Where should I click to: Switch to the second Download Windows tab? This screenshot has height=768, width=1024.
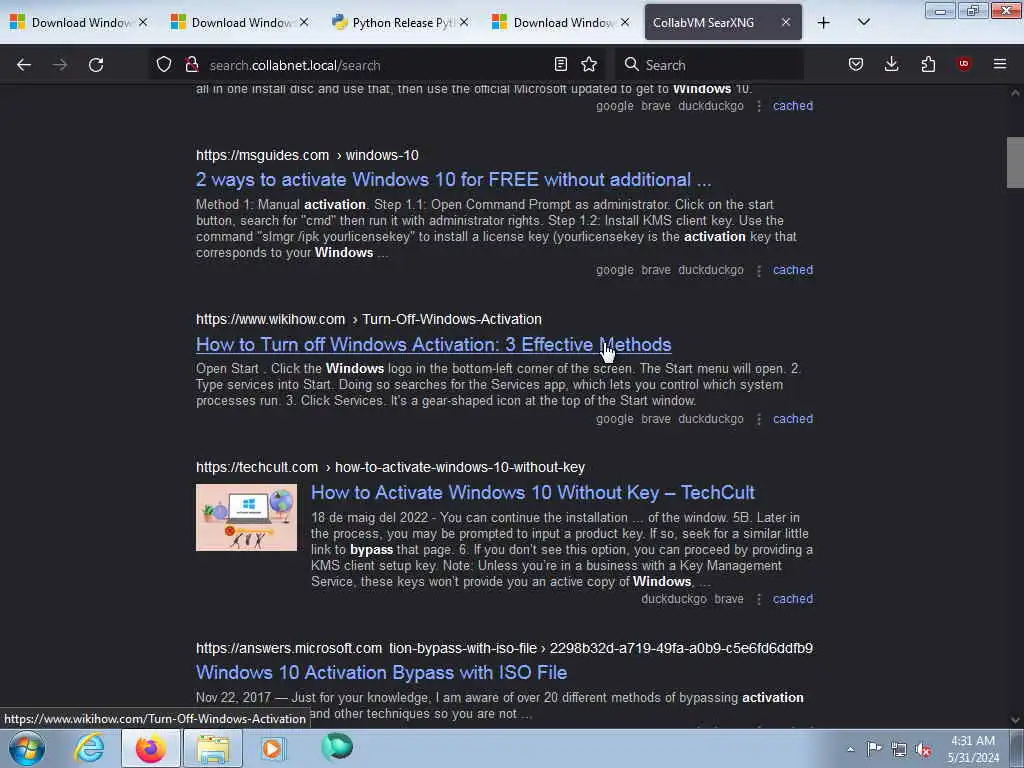240,22
